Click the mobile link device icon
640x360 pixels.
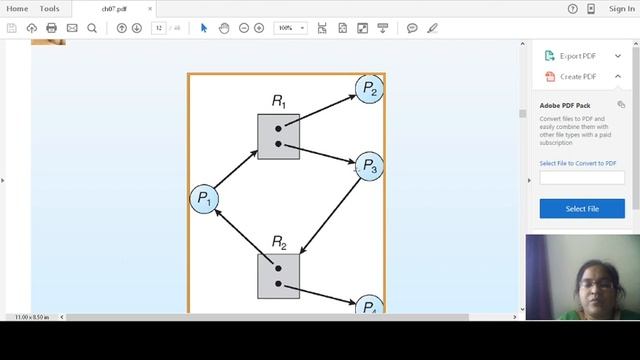(591, 9)
